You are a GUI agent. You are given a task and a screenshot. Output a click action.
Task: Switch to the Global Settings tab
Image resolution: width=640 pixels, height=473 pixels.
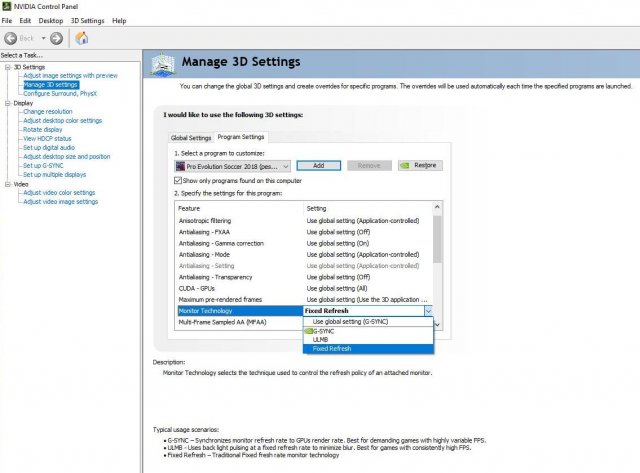[x=191, y=137]
